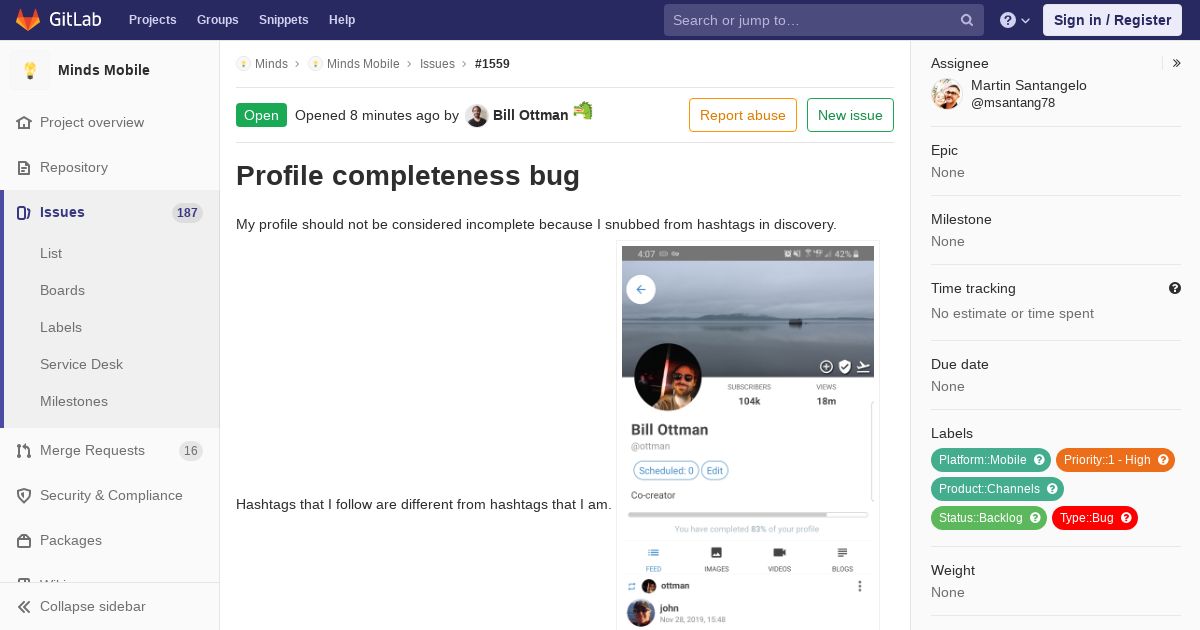Click the green Open status badge
1200x630 pixels.
click(261, 115)
